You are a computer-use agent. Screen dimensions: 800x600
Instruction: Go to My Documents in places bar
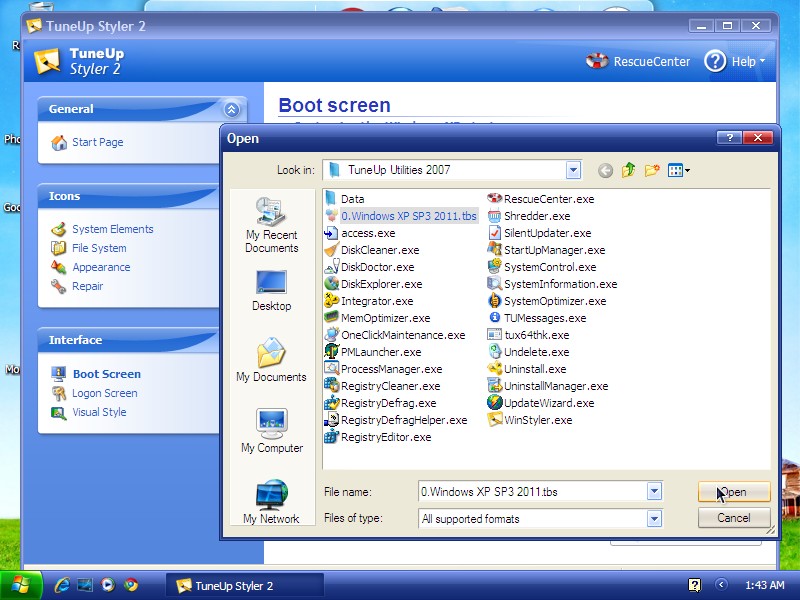click(x=271, y=360)
